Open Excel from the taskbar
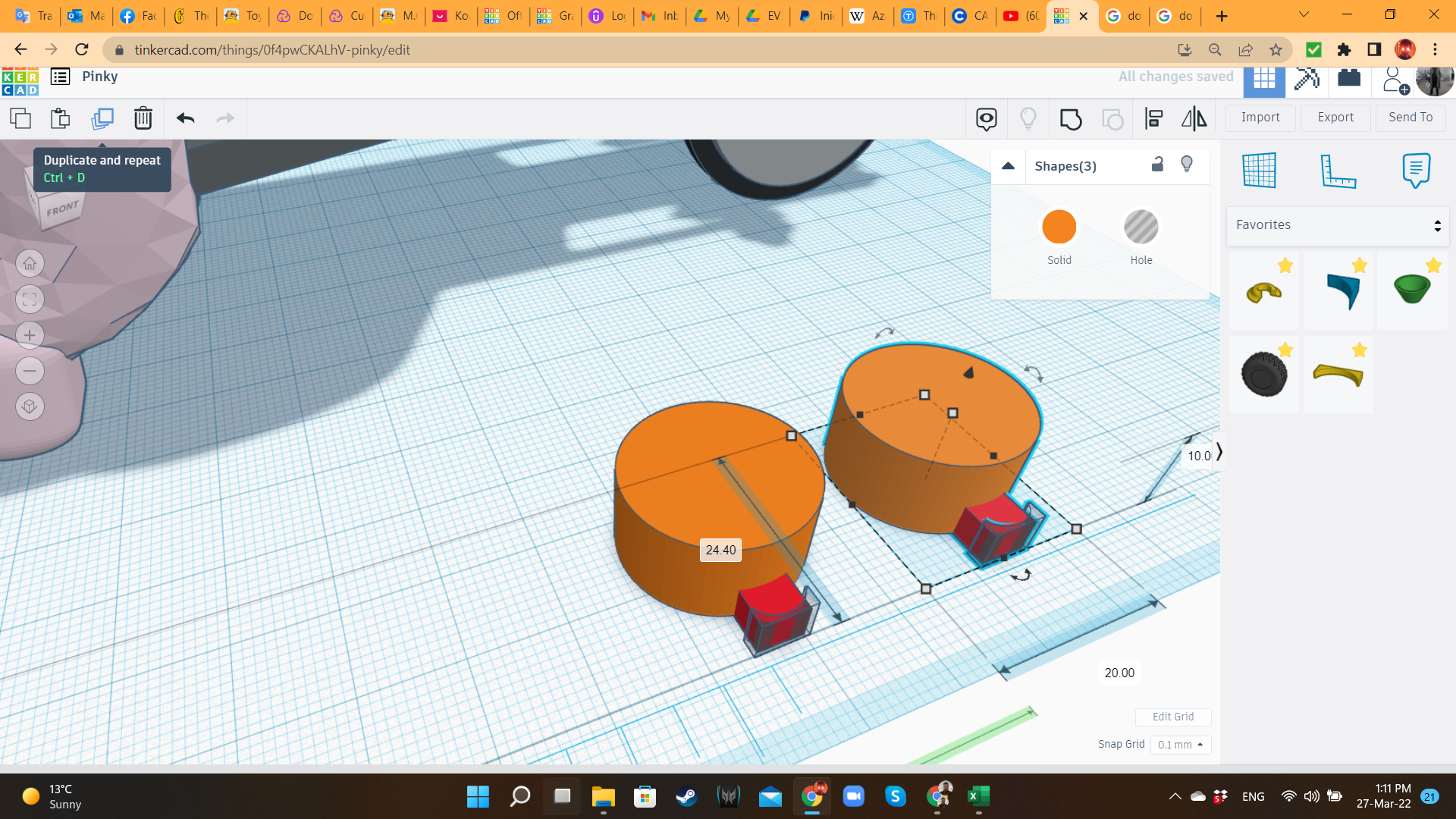1456x819 pixels. (978, 796)
